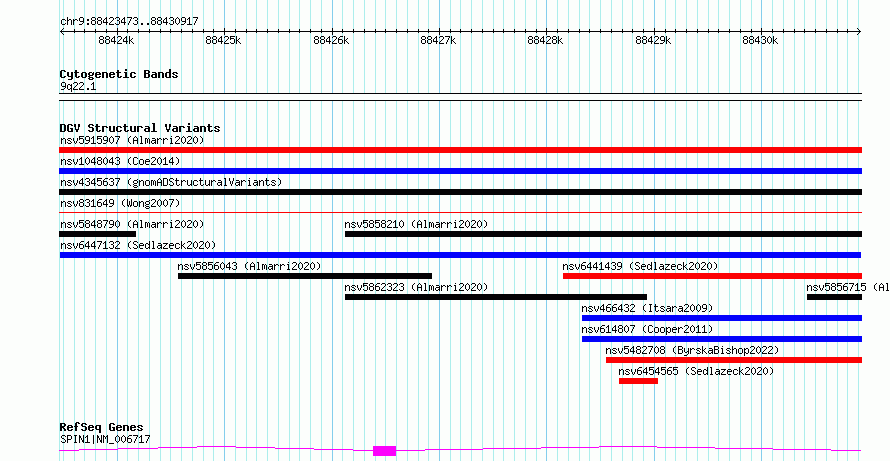
Task: Select the nsv5858210 (Almarri2020) label
Action: pos(416,224)
